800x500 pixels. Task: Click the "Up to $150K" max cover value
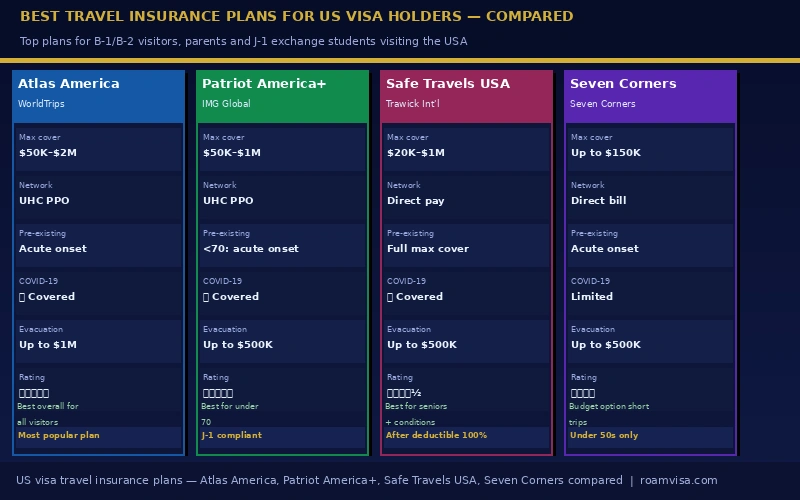[x=606, y=153]
